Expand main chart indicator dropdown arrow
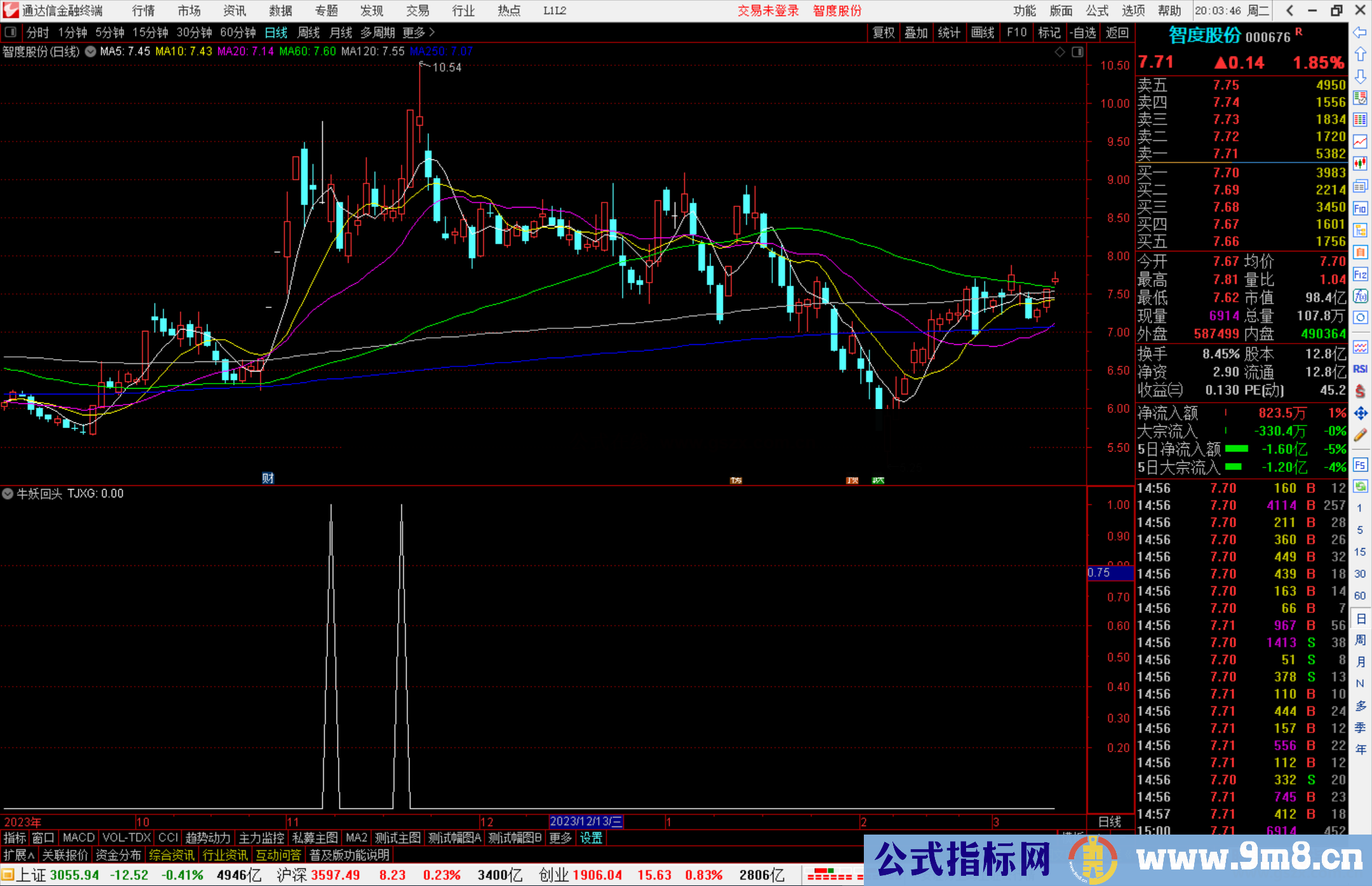 point(91,51)
